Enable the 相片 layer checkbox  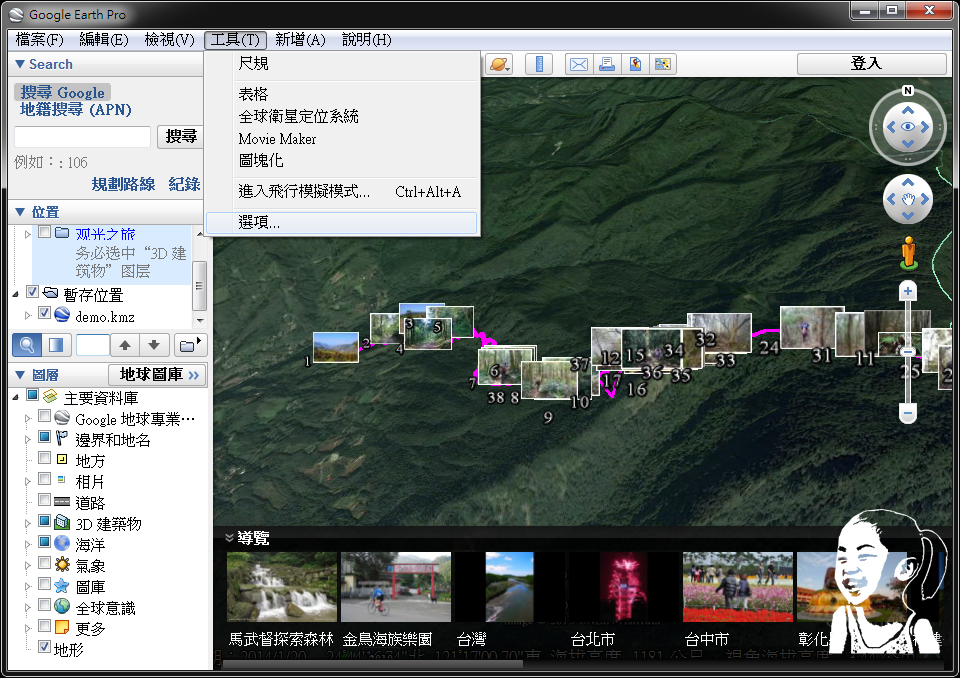[x=44, y=479]
